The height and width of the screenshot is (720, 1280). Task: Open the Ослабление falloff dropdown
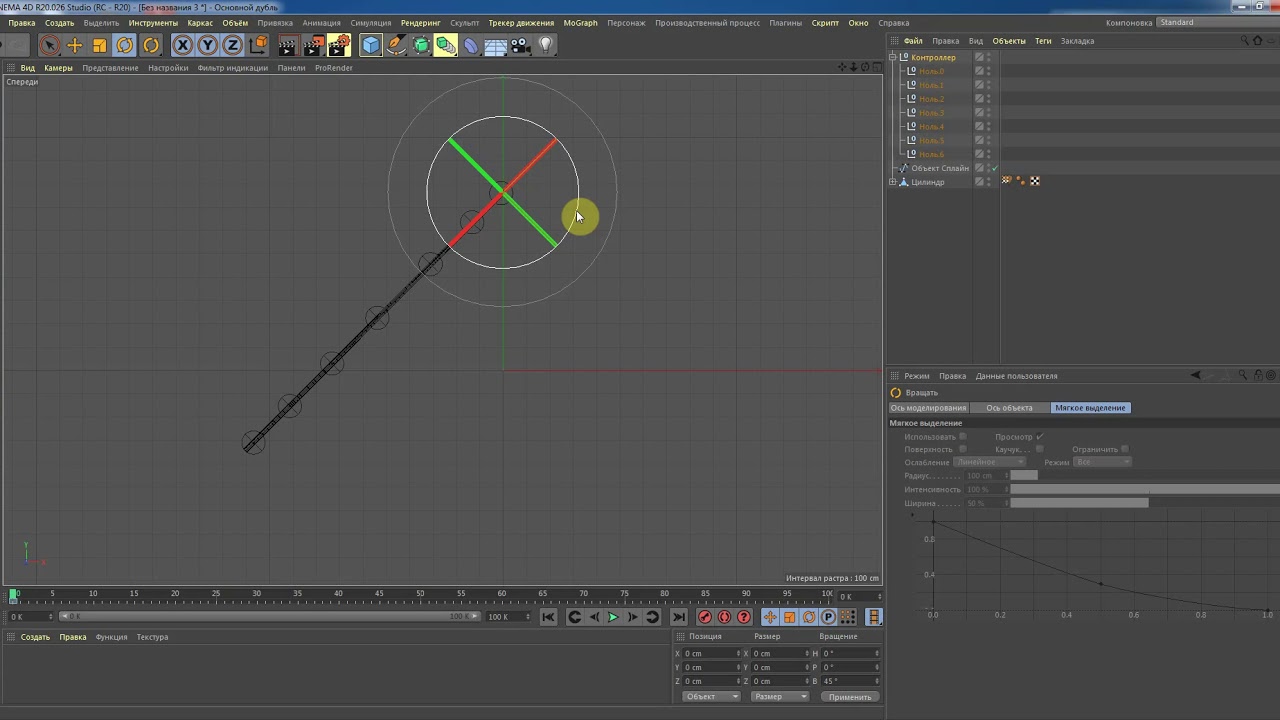[989, 462]
